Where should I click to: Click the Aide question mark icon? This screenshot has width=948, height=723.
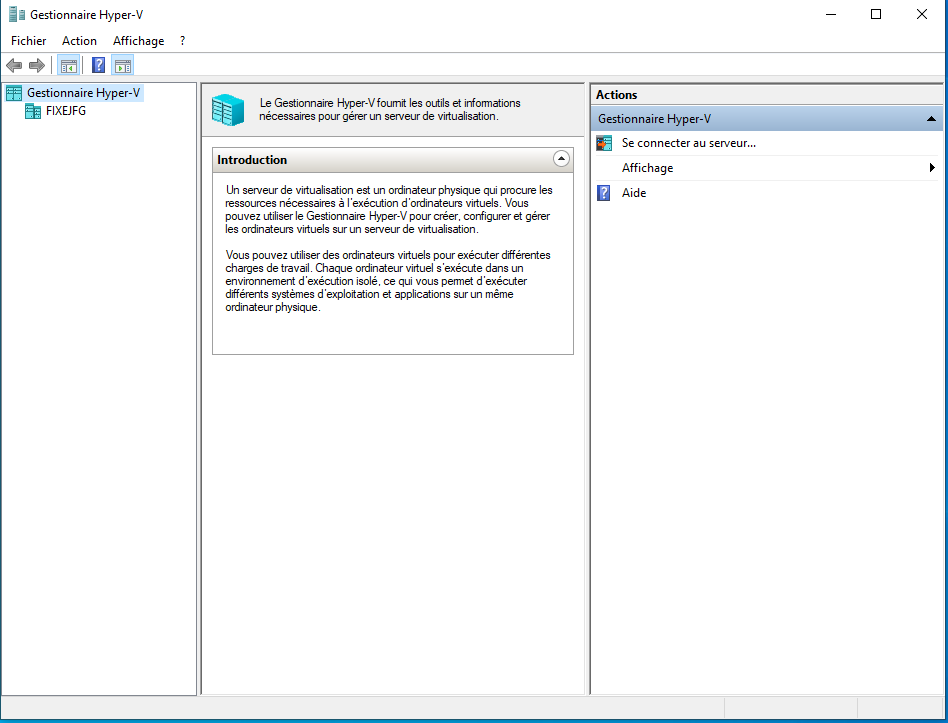point(603,193)
